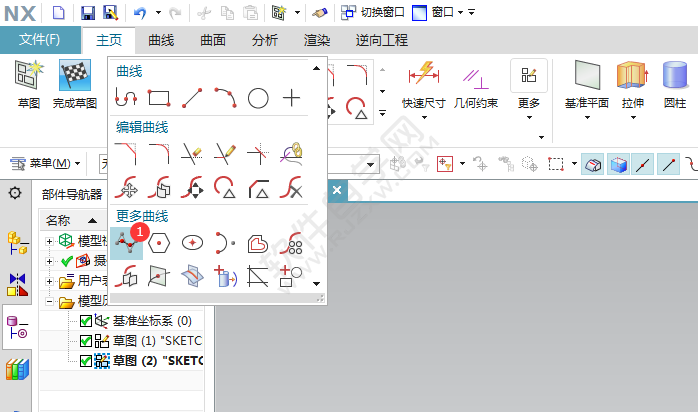Switch to the 分析 tab
Image resolution: width=698 pixels, height=412 pixels.
coord(265,40)
